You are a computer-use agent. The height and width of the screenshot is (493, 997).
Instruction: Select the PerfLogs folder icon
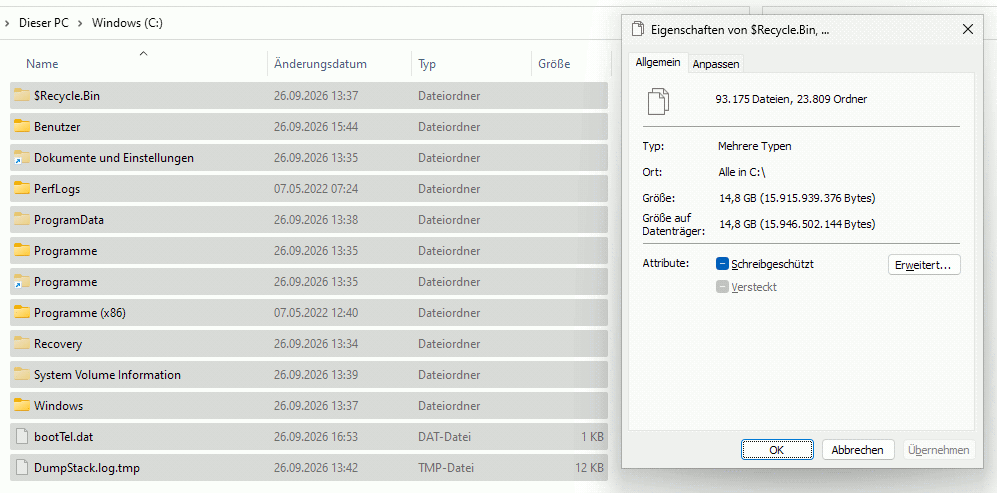(22, 188)
